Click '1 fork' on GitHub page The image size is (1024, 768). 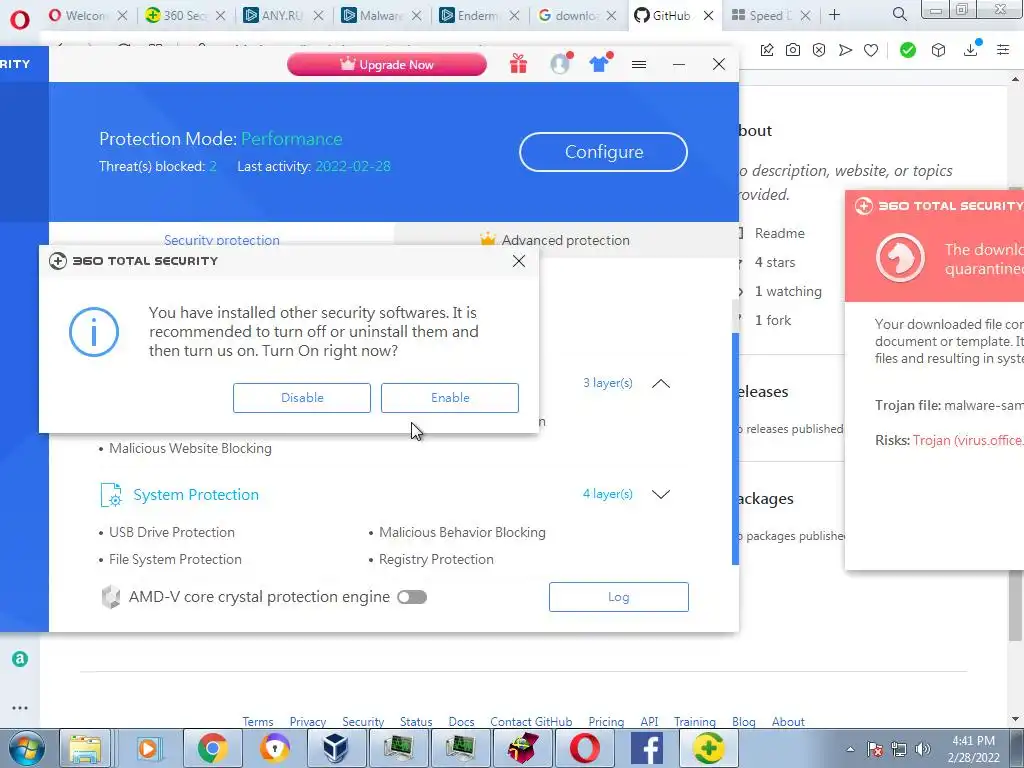[773, 320]
